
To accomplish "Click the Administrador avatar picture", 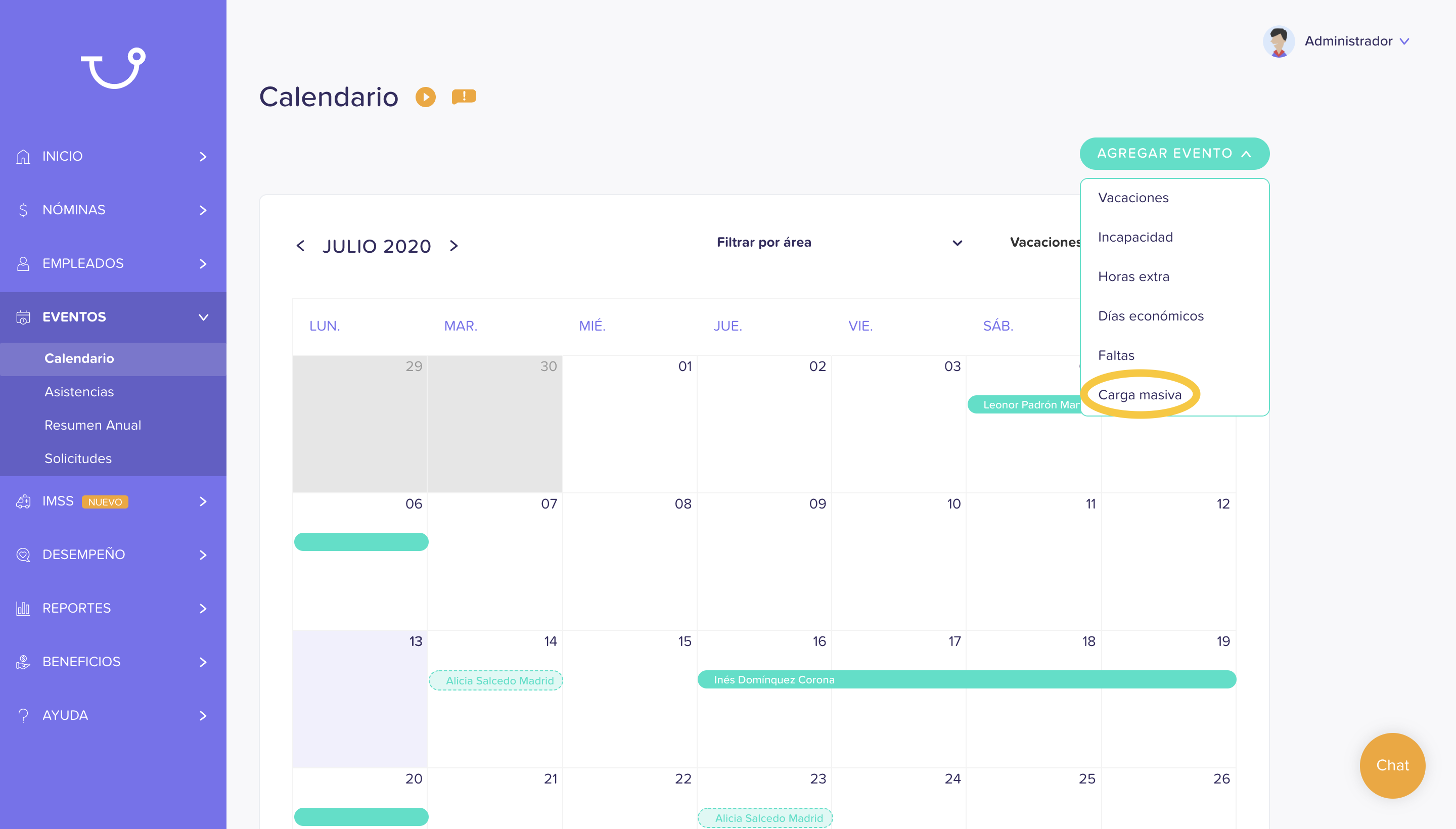I will pos(1279,41).
